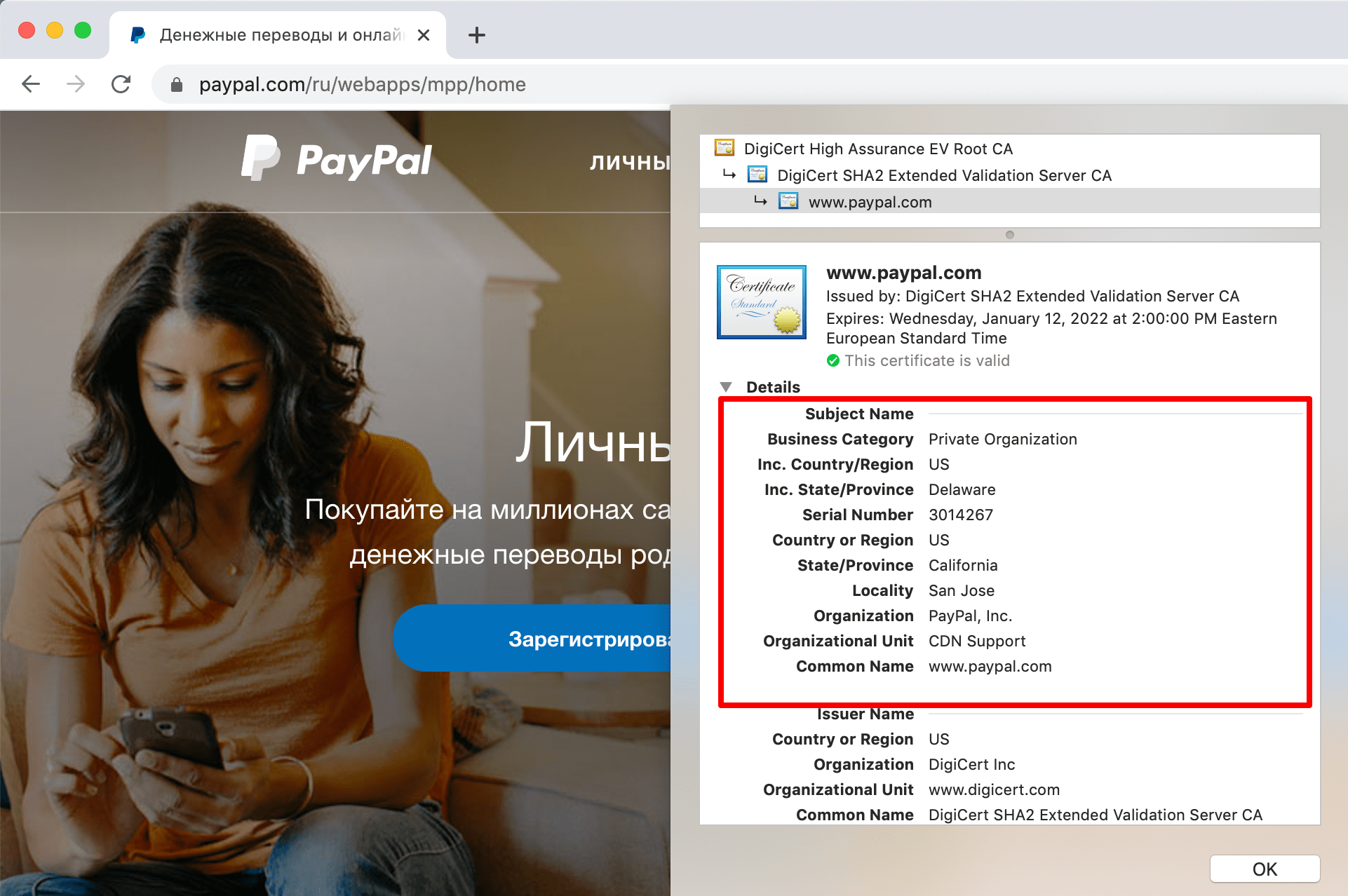The image size is (1348, 896).
Task: Open a new browser tab
Action: click(477, 35)
